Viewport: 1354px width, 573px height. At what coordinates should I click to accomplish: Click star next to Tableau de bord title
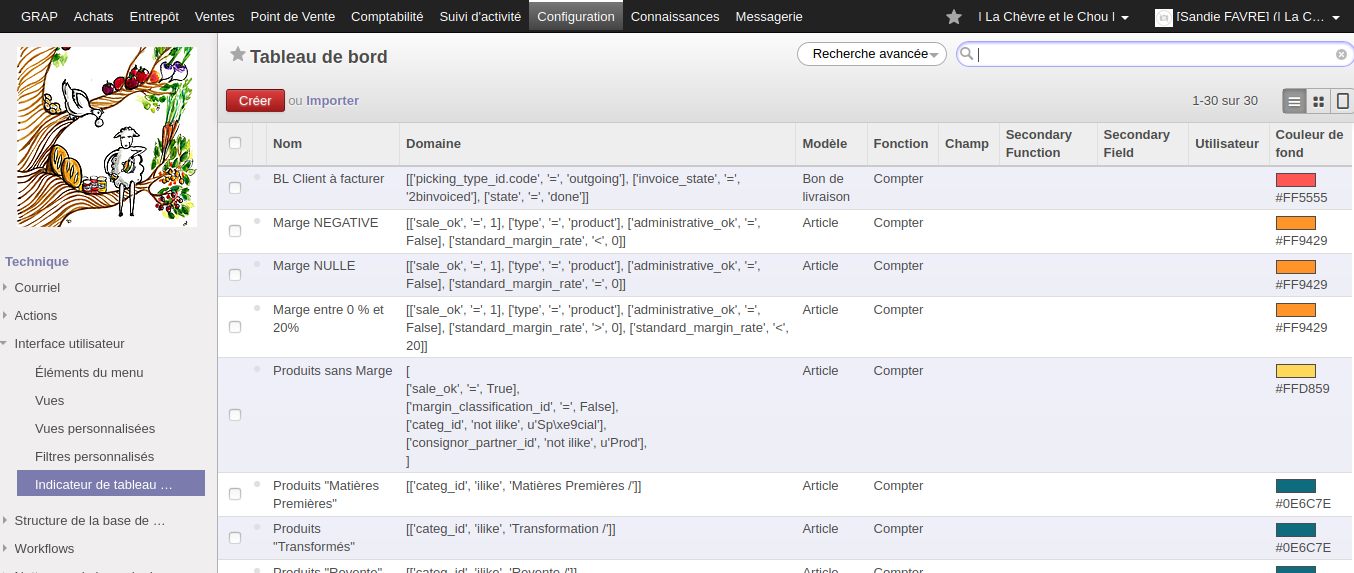(x=238, y=55)
